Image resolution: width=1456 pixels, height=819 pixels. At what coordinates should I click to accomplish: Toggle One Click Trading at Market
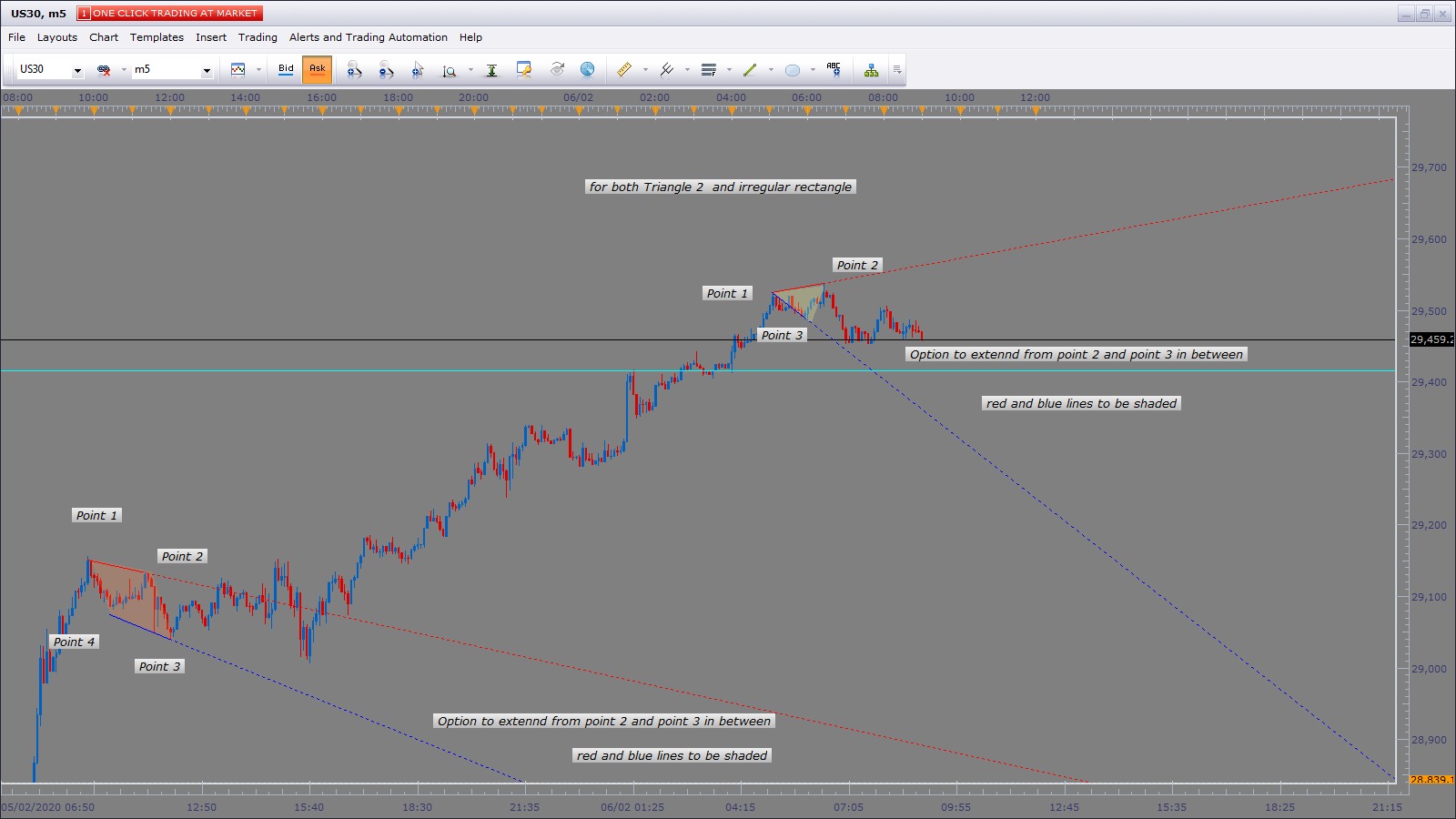tap(169, 14)
